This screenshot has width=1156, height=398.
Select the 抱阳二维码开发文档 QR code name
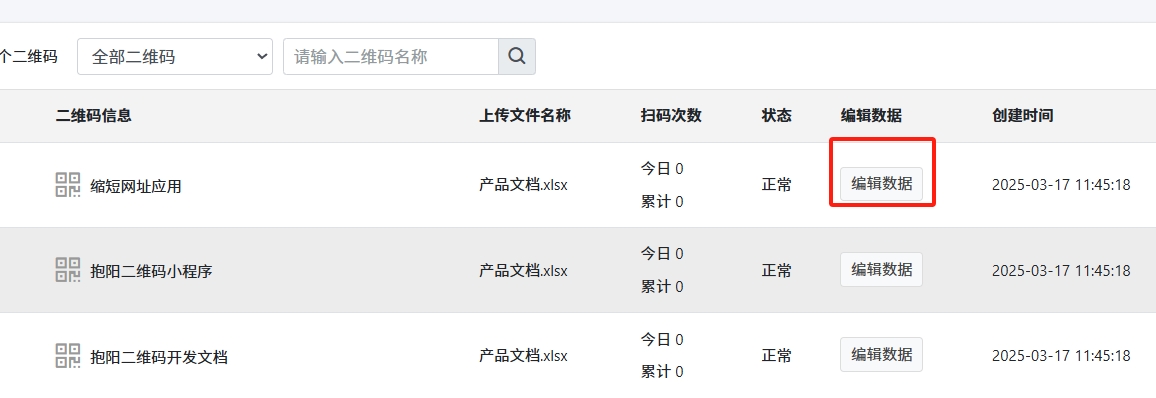pos(159,357)
